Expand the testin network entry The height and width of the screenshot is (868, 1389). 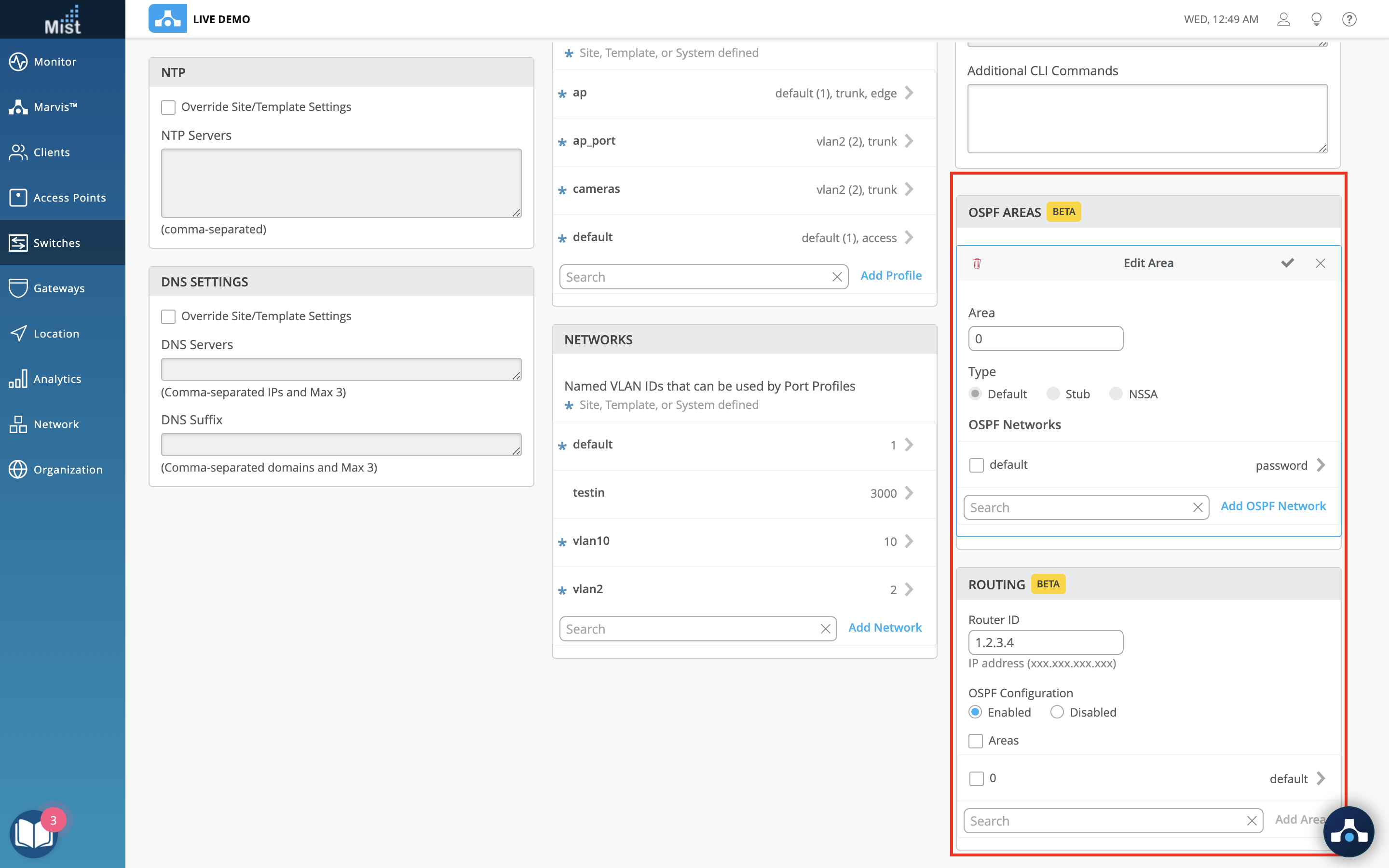pos(909,492)
